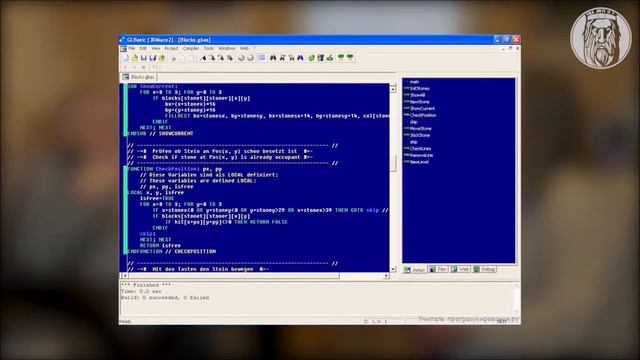The height and width of the screenshot is (360, 640).
Task: Click the 'LOCAL x, y, isfree' line
Action: point(156,193)
